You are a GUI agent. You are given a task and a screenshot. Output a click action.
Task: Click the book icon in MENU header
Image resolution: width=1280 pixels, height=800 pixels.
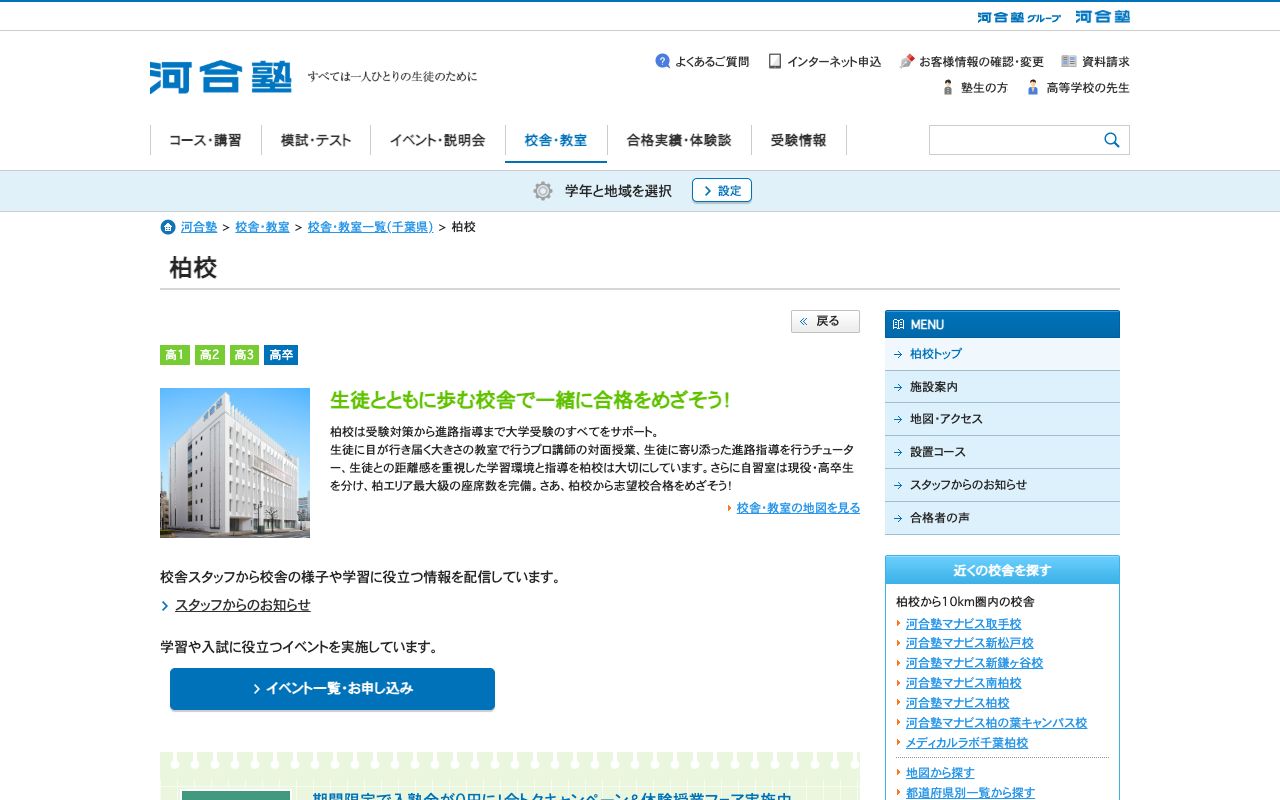898,324
